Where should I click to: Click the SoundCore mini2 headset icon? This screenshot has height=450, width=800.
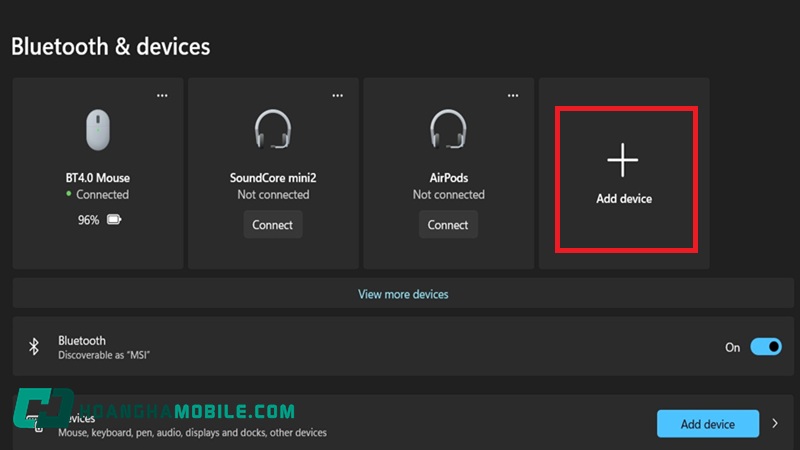pos(273,130)
